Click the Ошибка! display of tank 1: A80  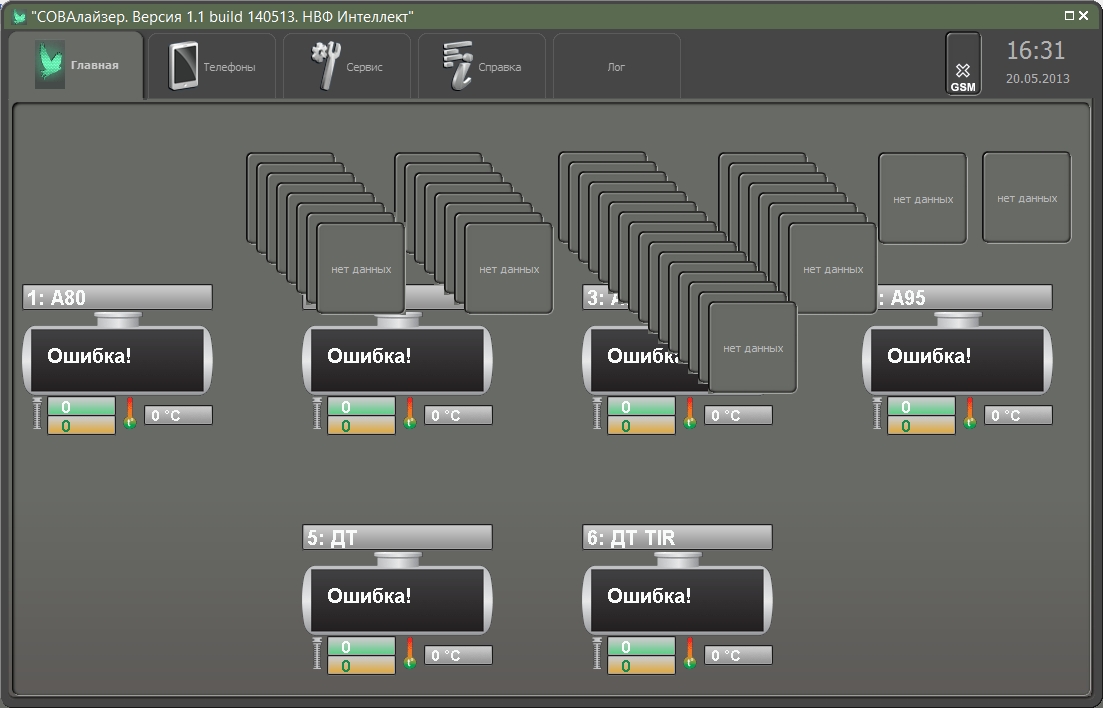pos(117,360)
